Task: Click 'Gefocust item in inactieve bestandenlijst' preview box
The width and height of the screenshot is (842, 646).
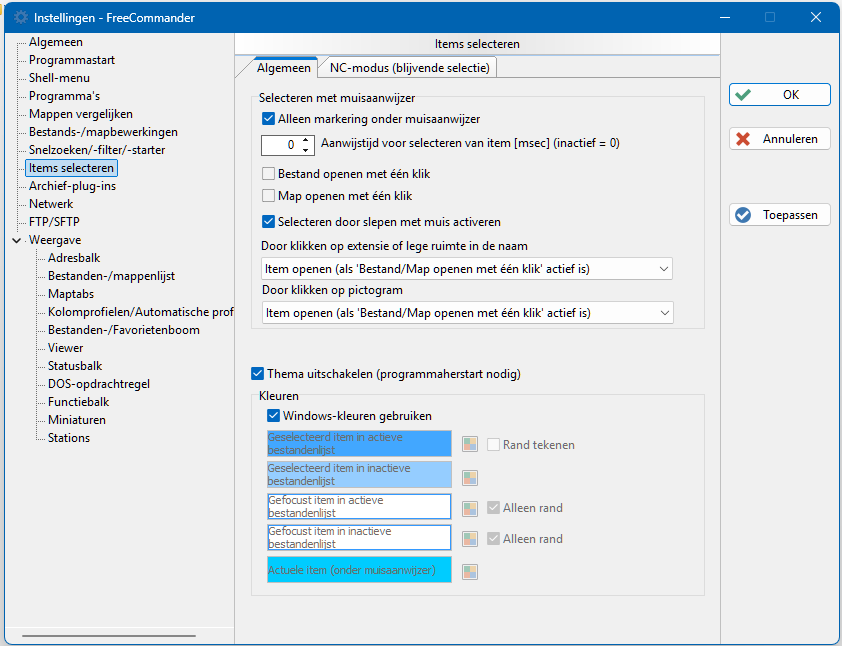Action: coord(359,538)
